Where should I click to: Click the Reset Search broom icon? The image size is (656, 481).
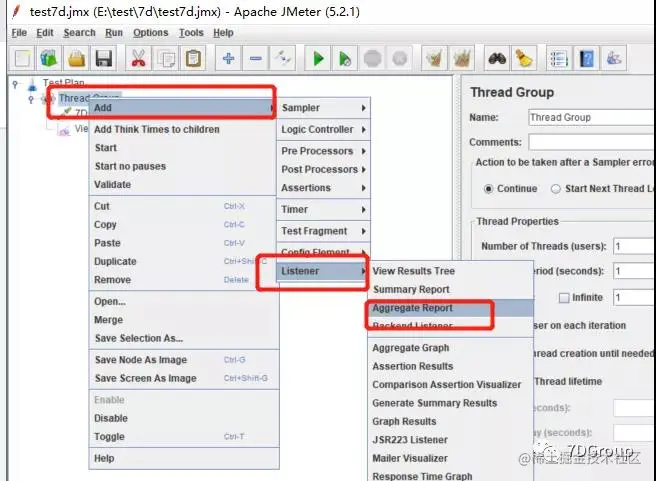[523, 59]
